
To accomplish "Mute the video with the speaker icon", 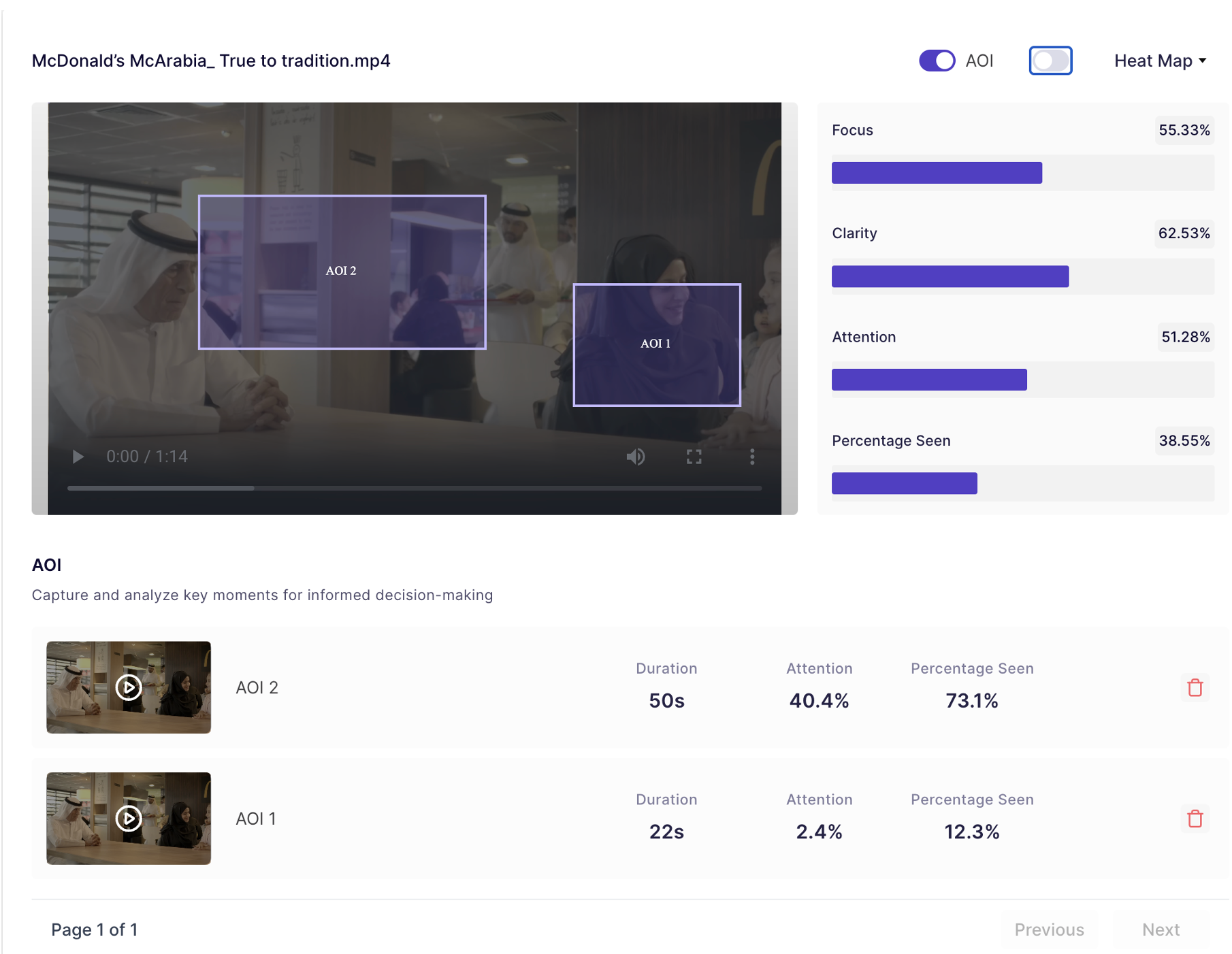I will (636, 457).
